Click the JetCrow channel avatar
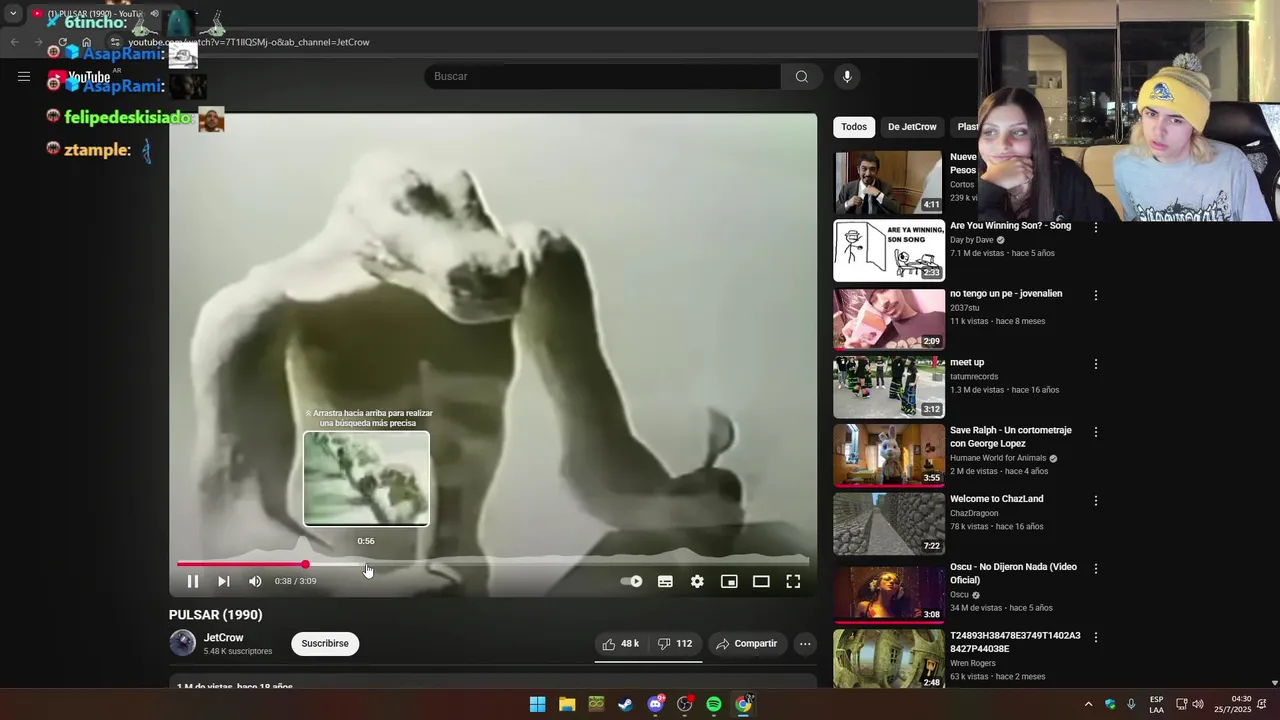The image size is (1280, 720). pyautogui.click(x=182, y=643)
